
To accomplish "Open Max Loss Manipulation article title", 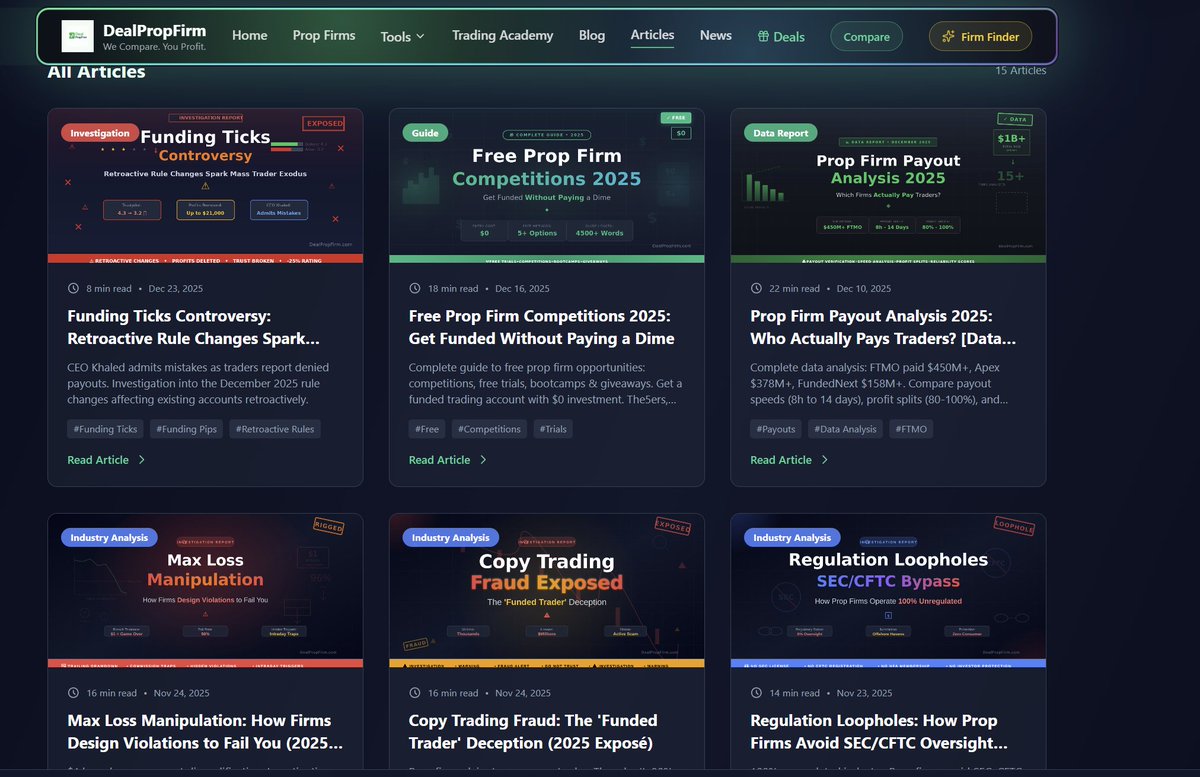I will pyautogui.click(x=205, y=732).
